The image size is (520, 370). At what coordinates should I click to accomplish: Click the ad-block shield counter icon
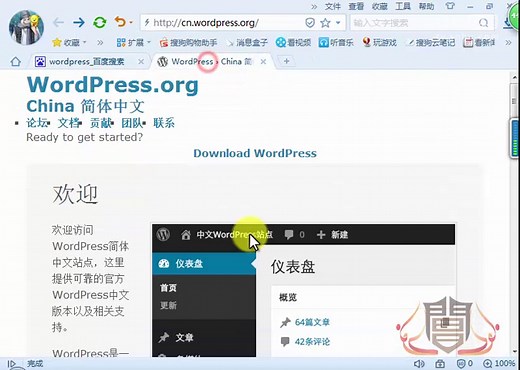coord(464,364)
